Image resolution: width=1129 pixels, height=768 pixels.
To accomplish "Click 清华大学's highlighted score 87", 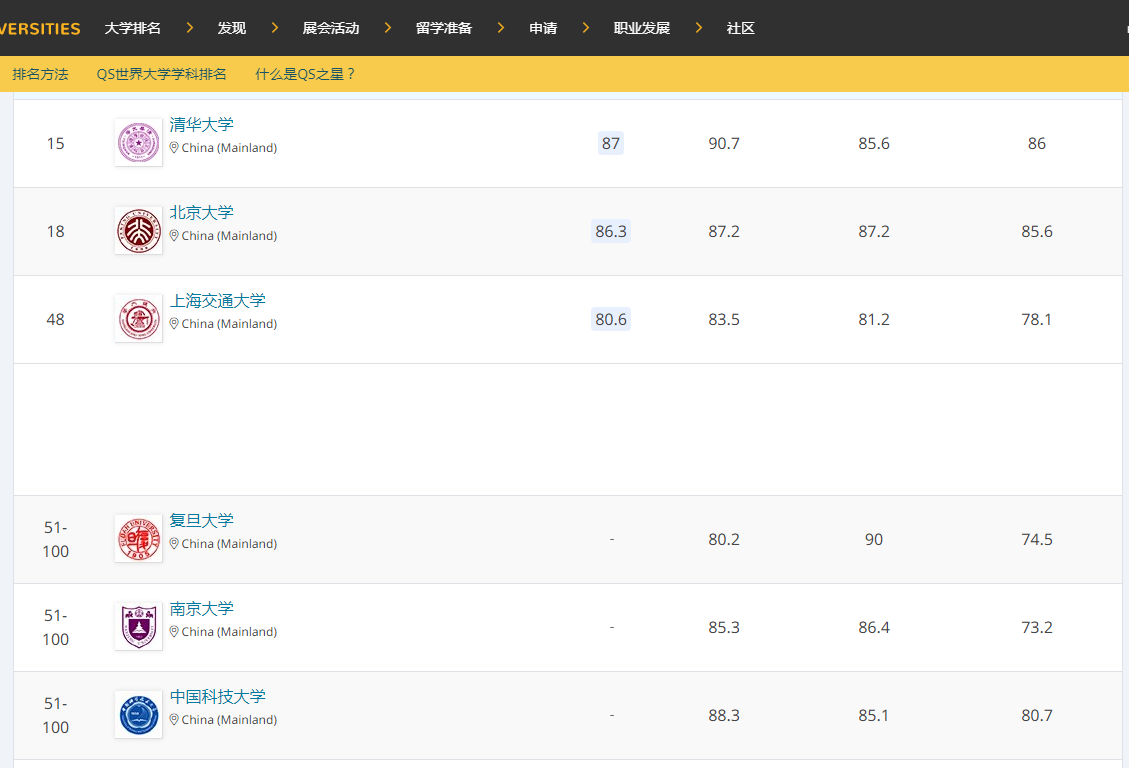I will [x=611, y=143].
